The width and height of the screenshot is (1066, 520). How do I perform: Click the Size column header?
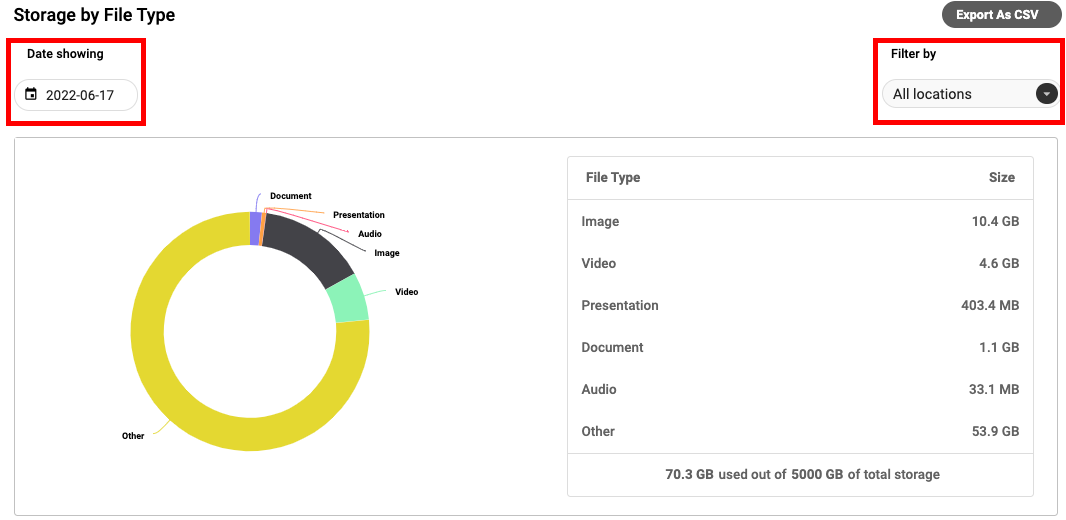1001,177
